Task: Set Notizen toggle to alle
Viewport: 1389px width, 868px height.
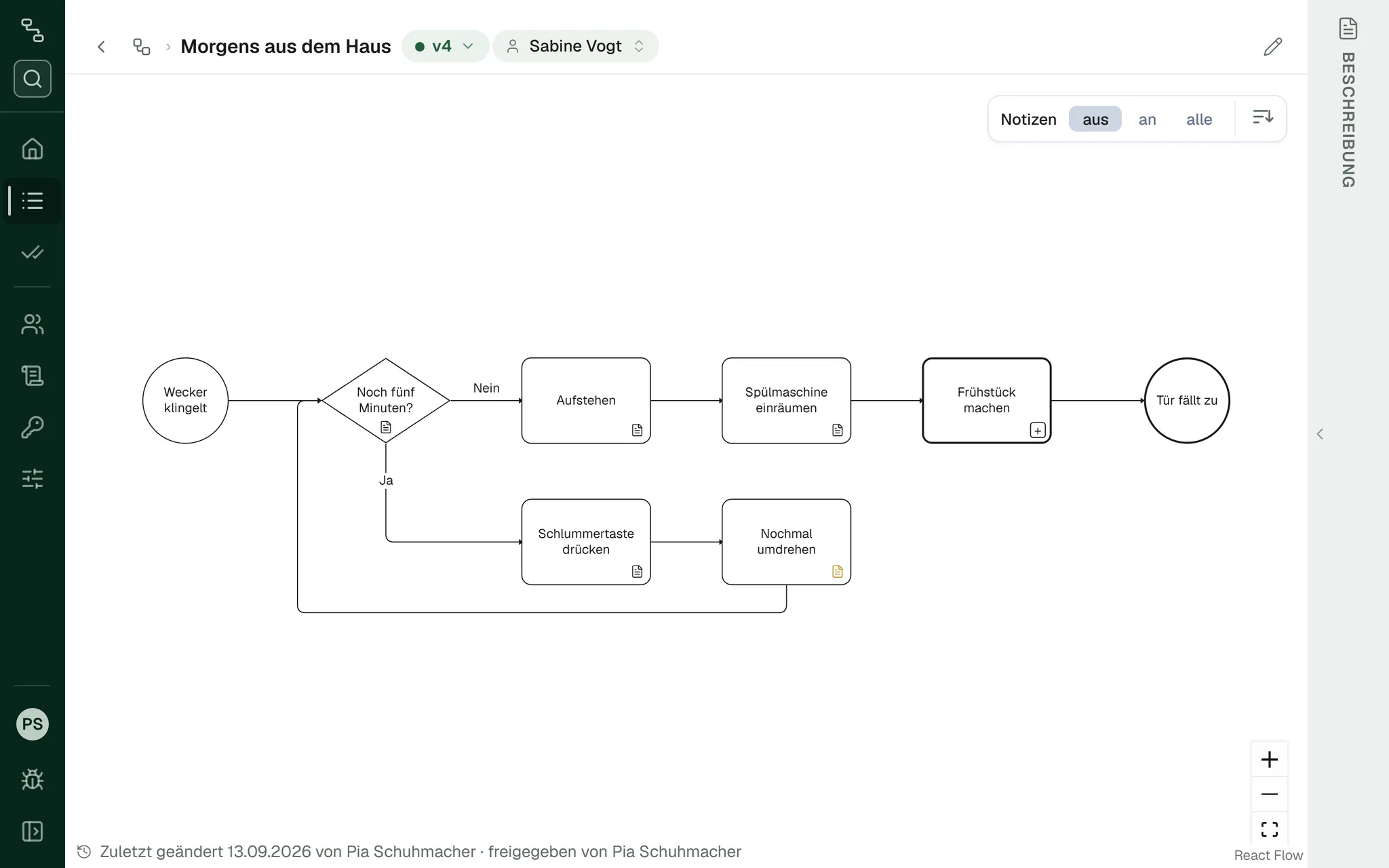Action: (x=1199, y=119)
